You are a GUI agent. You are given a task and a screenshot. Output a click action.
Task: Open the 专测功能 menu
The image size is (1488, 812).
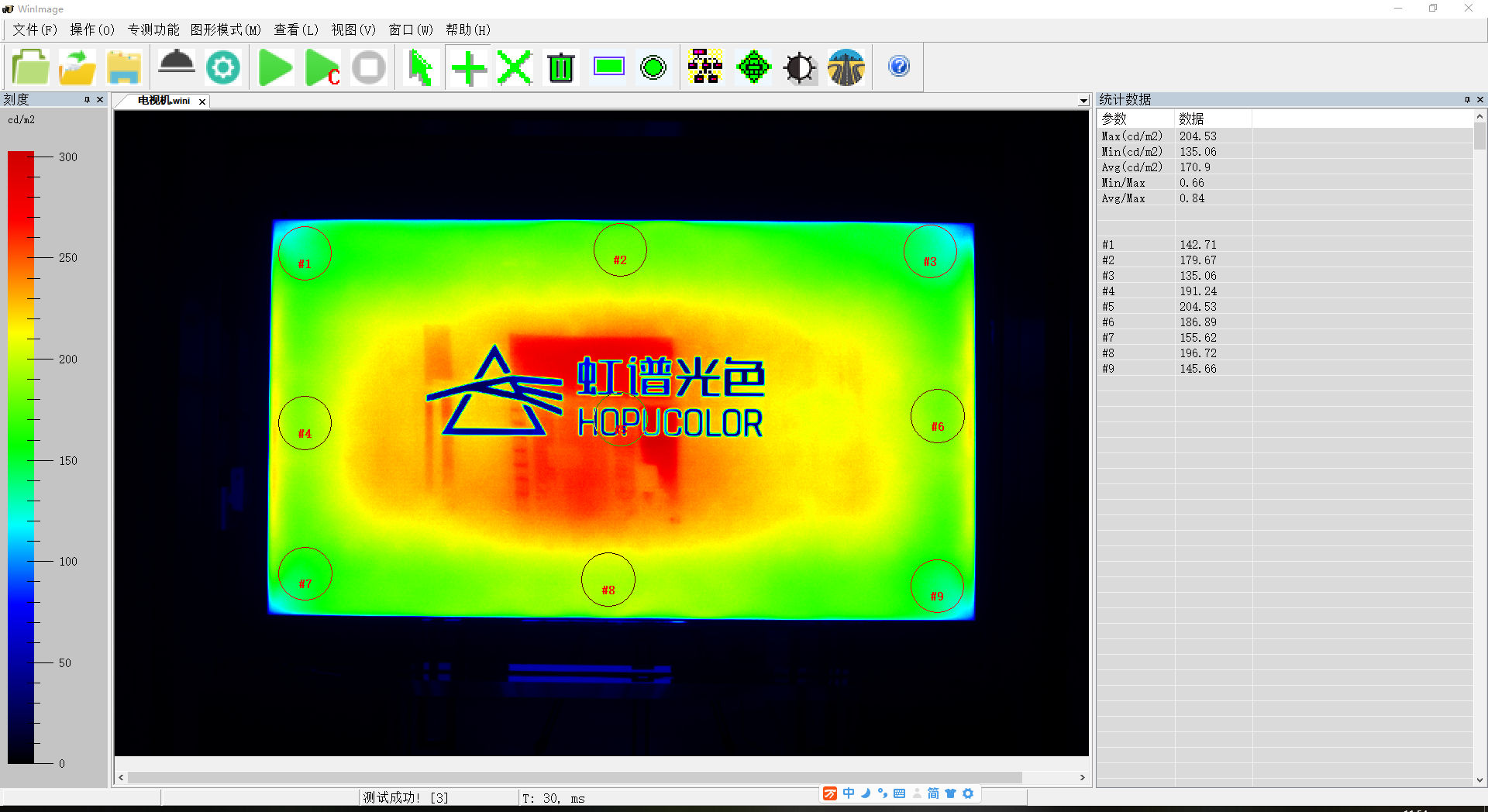pyautogui.click(x=153, y=30)
